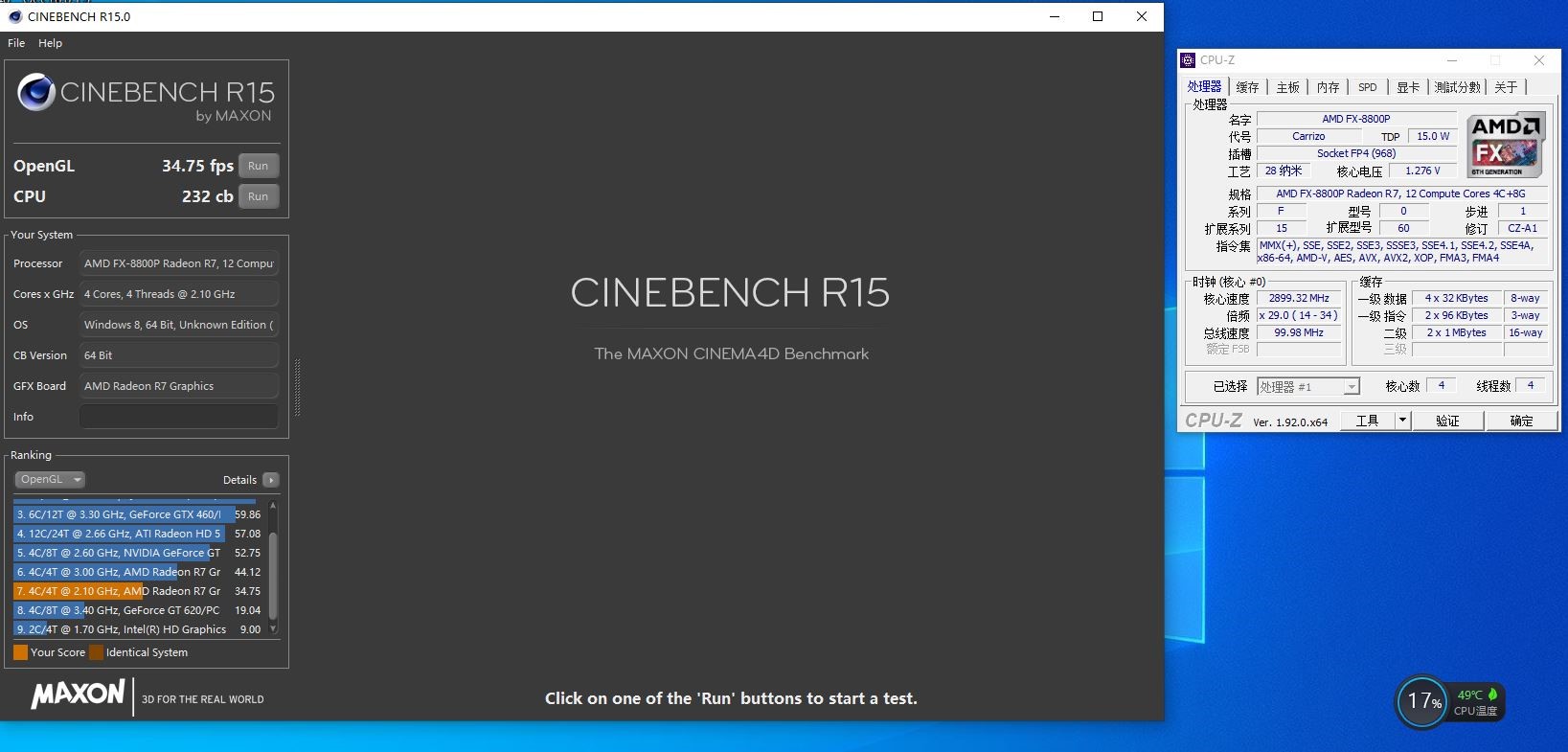Click the orange Your Score legend swatch
This screenshot has width=1568, height=752.
pyautogui.click(x=20, y=652)
